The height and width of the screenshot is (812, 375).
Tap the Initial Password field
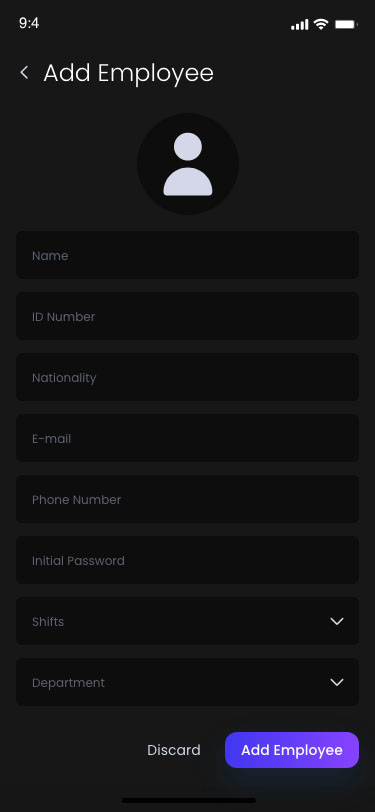188,560
